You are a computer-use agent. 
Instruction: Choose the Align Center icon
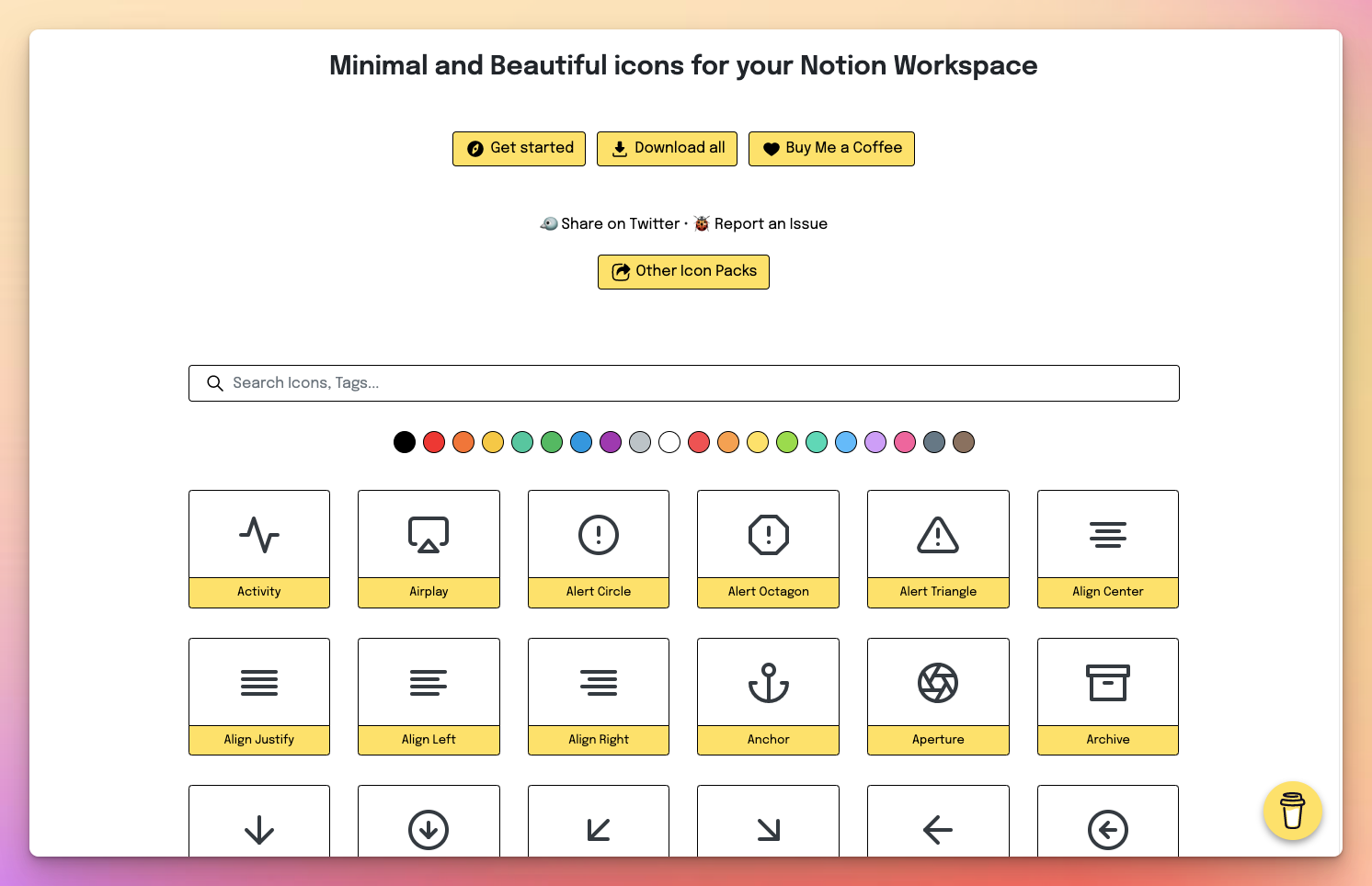click(1108, 549)
